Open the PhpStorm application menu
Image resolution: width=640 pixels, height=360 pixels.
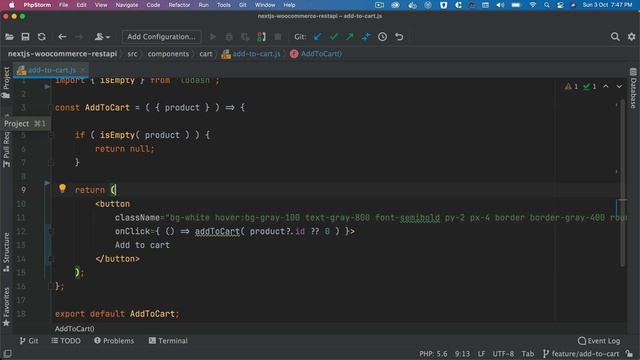point(37,5)
